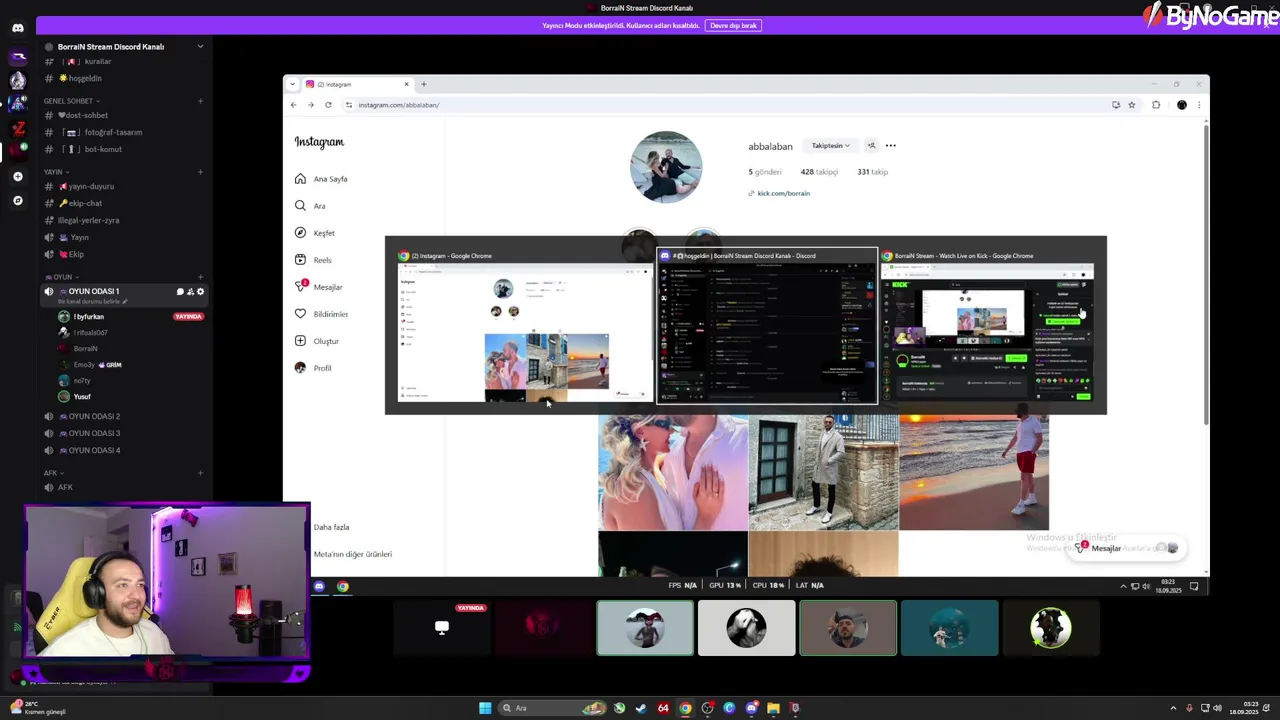
Task: Open Keşfet explore in Instagram sidebar
Action: tap(314, 233)
